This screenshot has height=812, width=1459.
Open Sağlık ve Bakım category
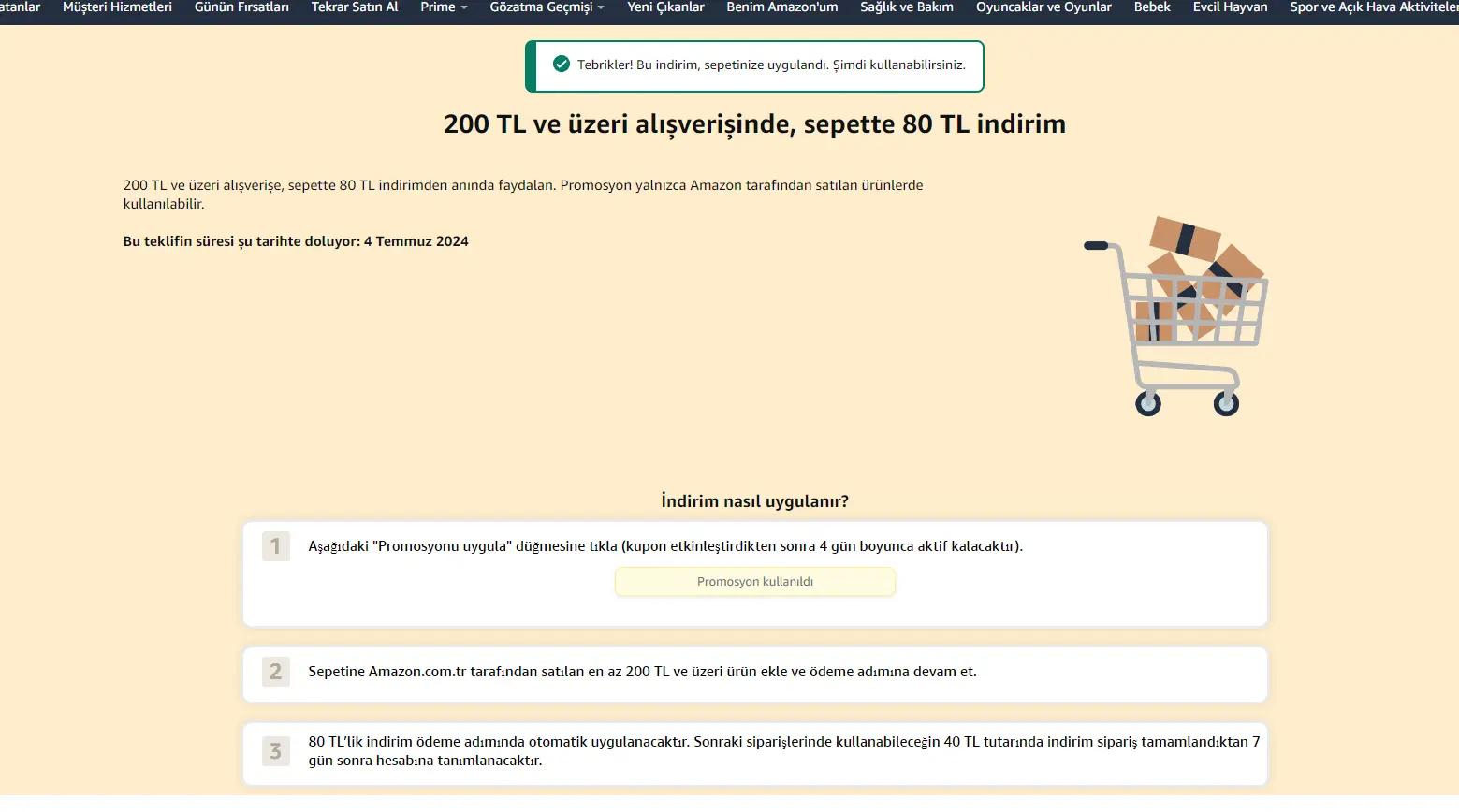pyautogui.click(x=907, y=7)
